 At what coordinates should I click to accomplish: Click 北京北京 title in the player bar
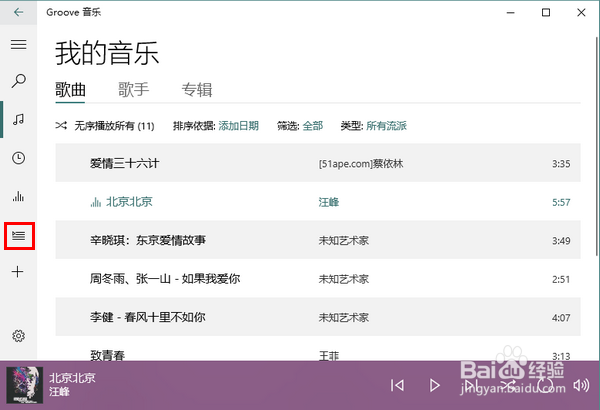[72, 378]
